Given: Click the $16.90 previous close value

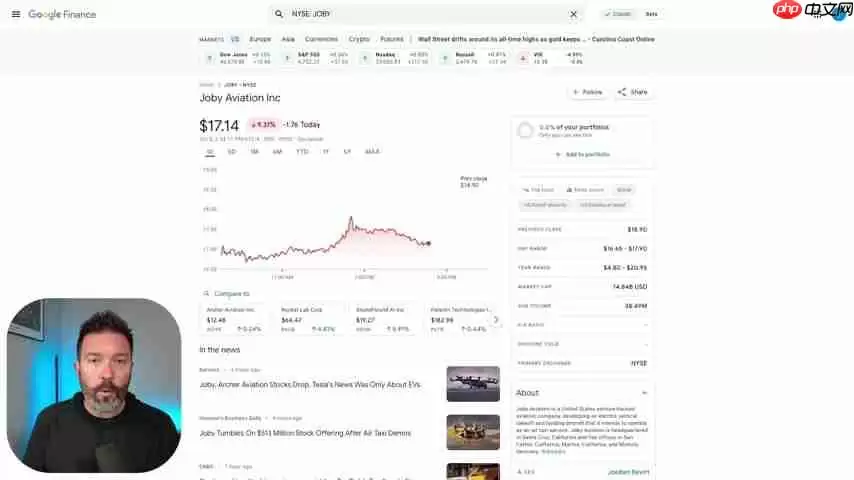Looking at the screenshot, I should [637, 229].
